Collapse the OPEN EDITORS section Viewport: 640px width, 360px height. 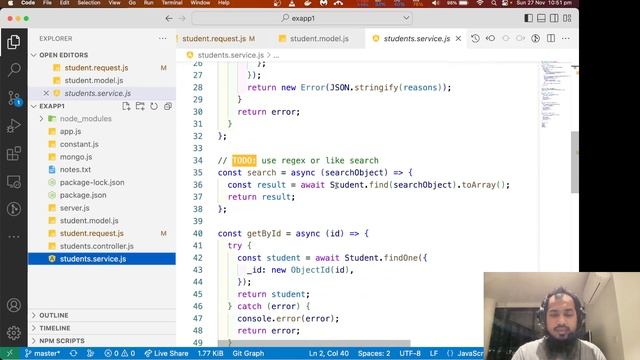pos(34,55)
